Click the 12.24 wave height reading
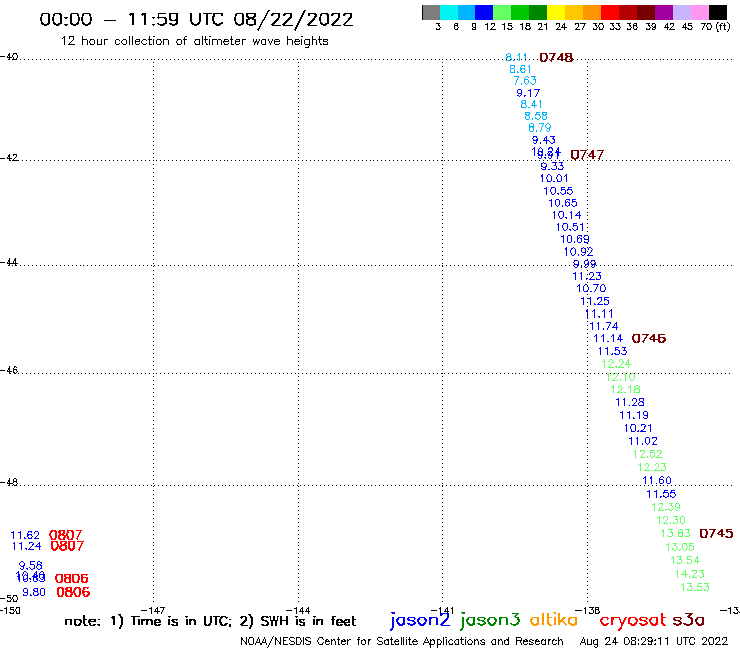740x650 pixels. 616,364
